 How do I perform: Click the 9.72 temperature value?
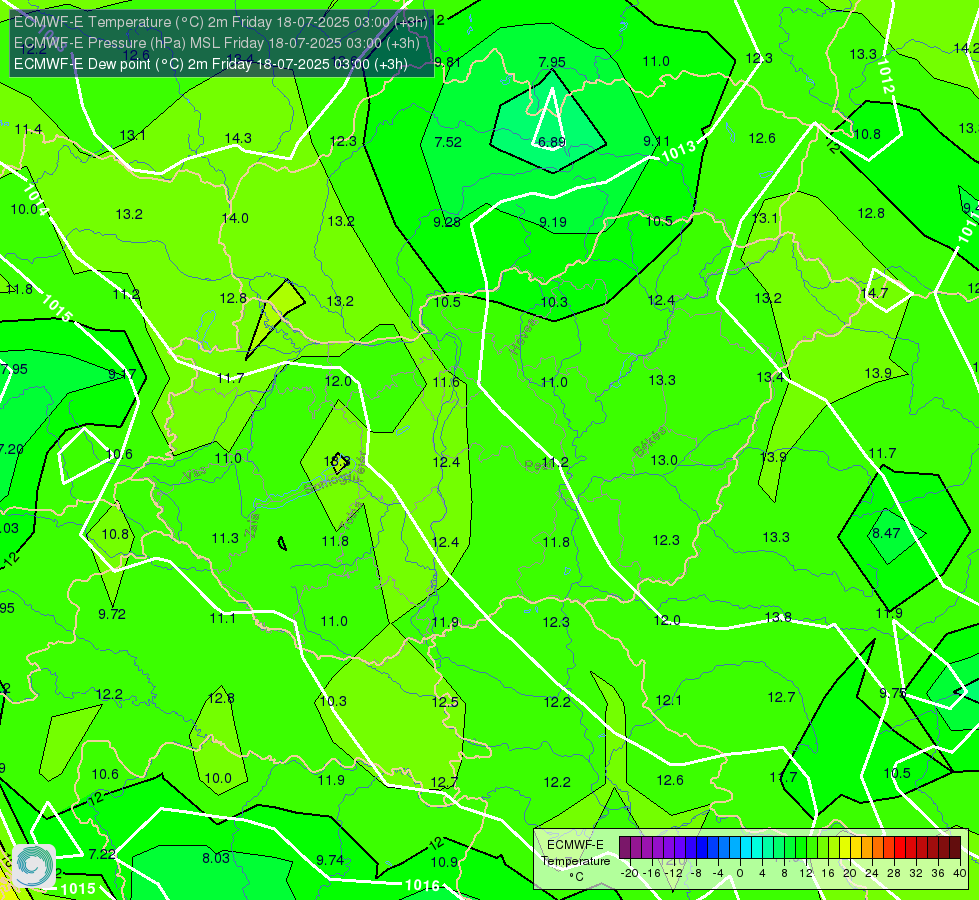pos(112,615)
